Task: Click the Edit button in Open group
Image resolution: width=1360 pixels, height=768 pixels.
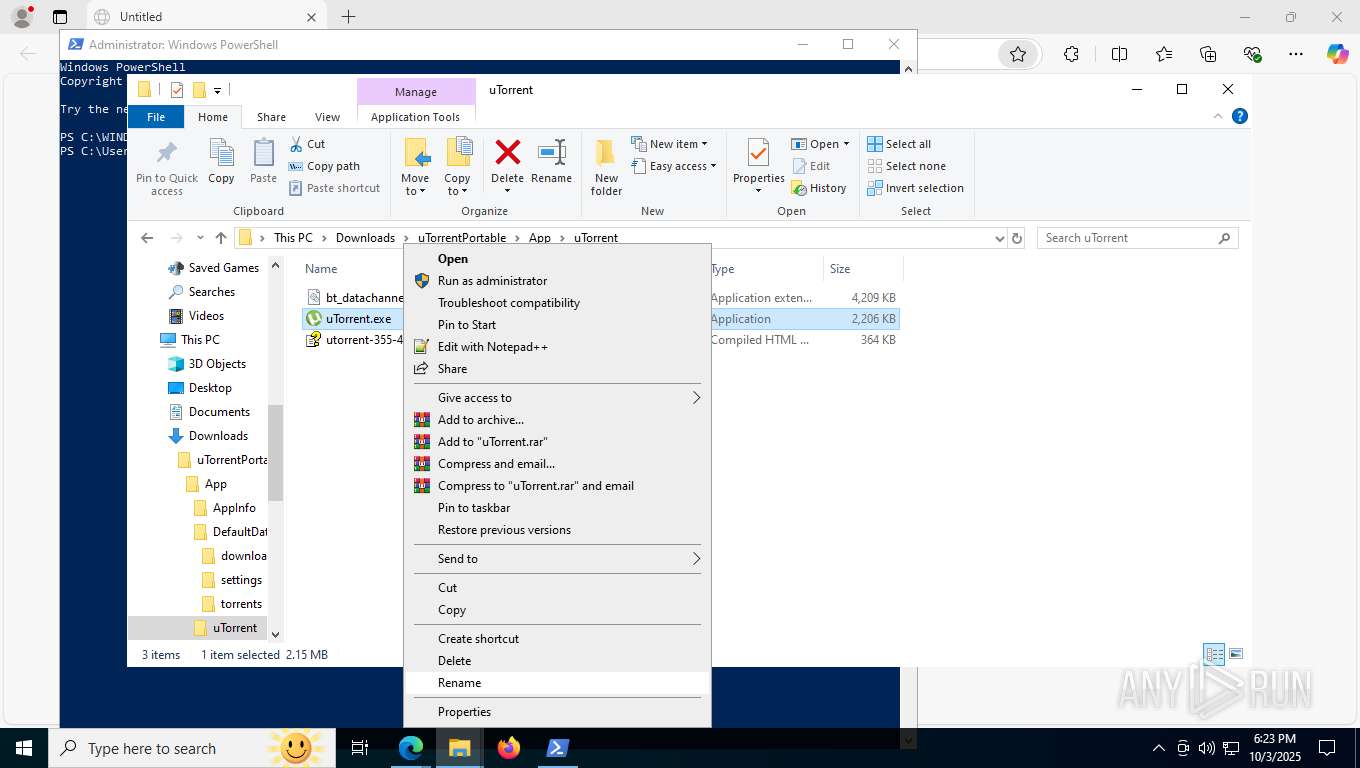Action: click(x=811, y=166)
